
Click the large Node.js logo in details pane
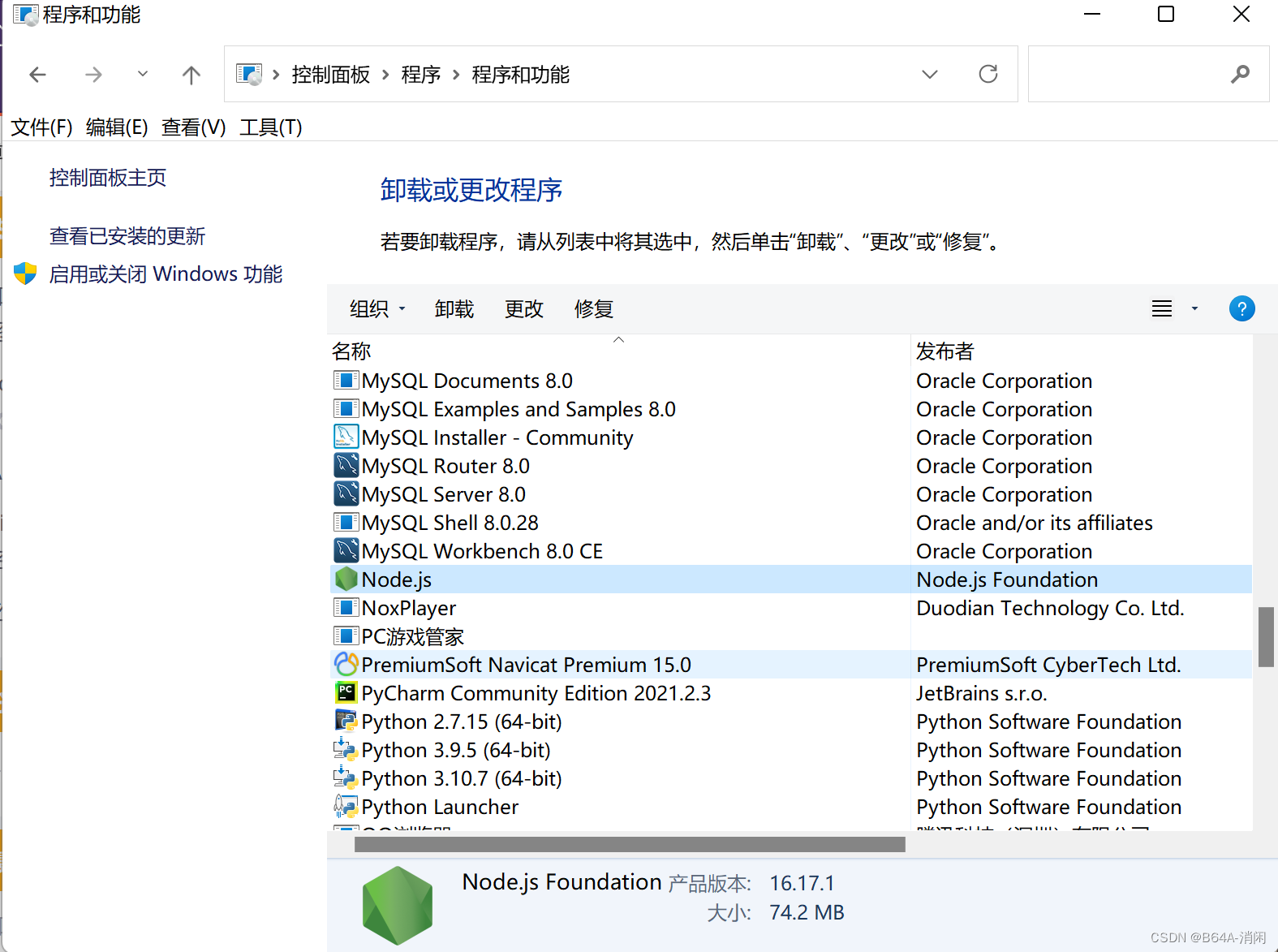(397, 905)
